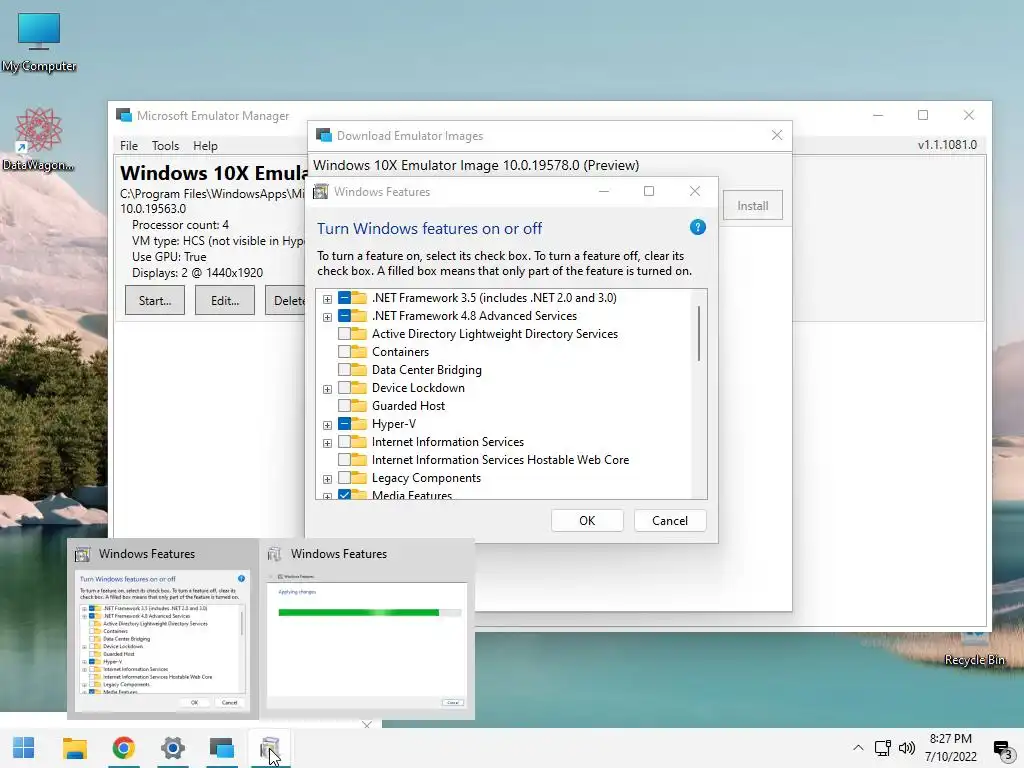Click the blue help icon in Windows Features
The width and height of the screenshot is (1024, 768).
coord(697,227)
